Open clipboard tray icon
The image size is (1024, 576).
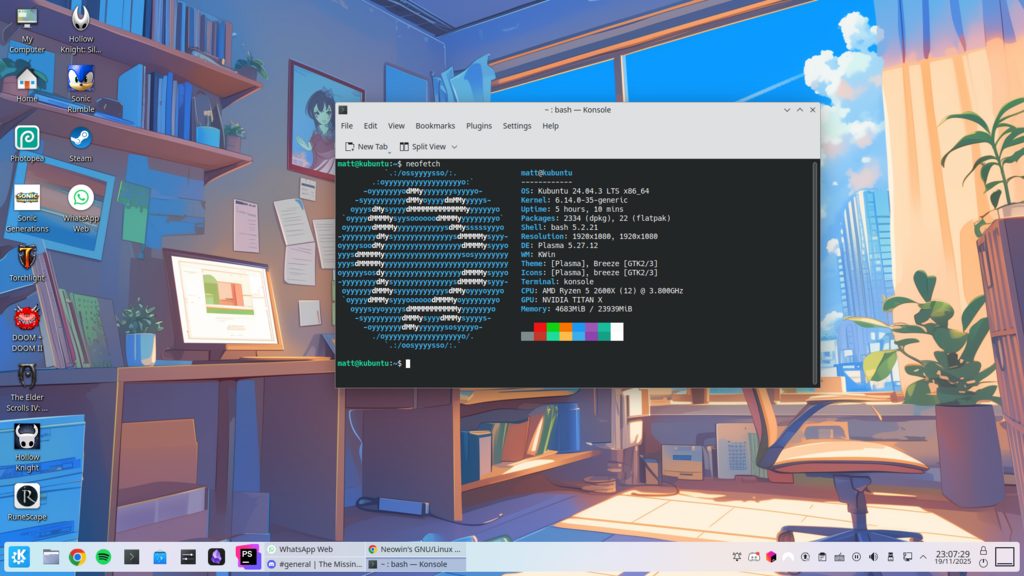822,557
